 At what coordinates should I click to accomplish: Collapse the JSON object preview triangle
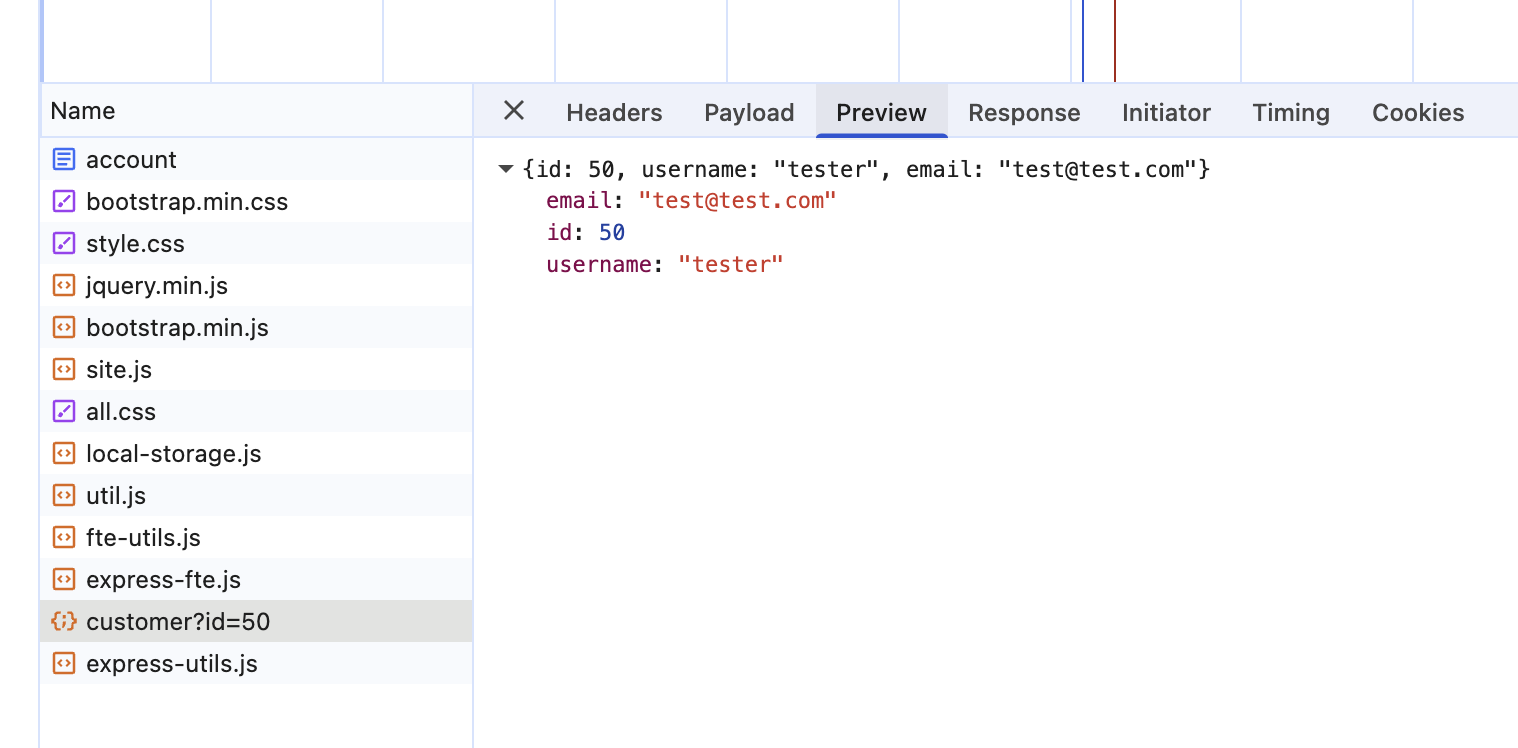tap(506, 169)
